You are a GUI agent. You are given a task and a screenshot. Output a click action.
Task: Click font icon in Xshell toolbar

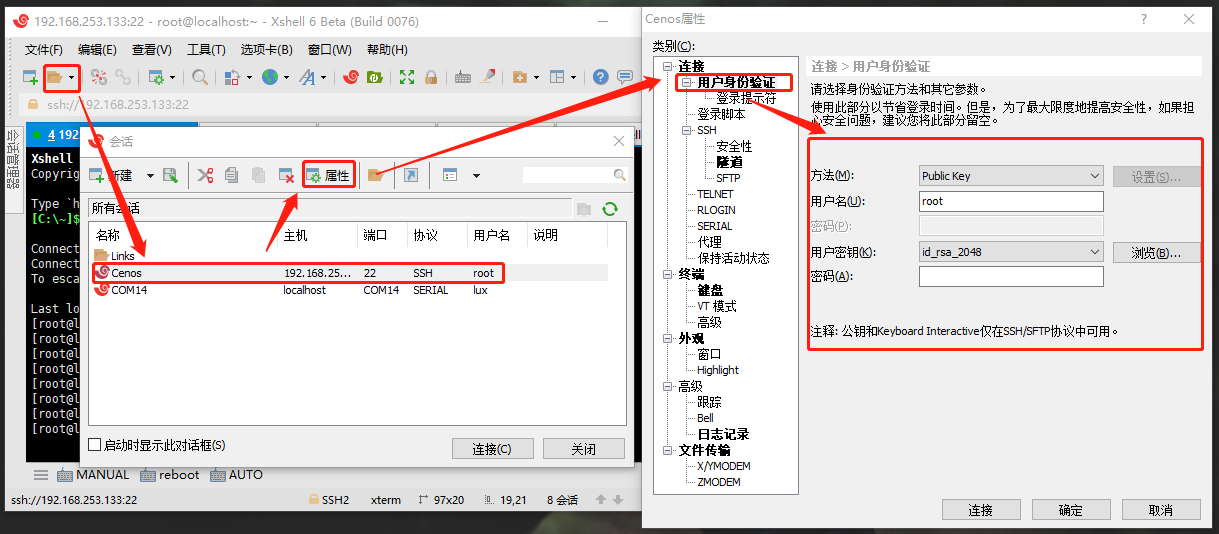[x=306, y=77]
